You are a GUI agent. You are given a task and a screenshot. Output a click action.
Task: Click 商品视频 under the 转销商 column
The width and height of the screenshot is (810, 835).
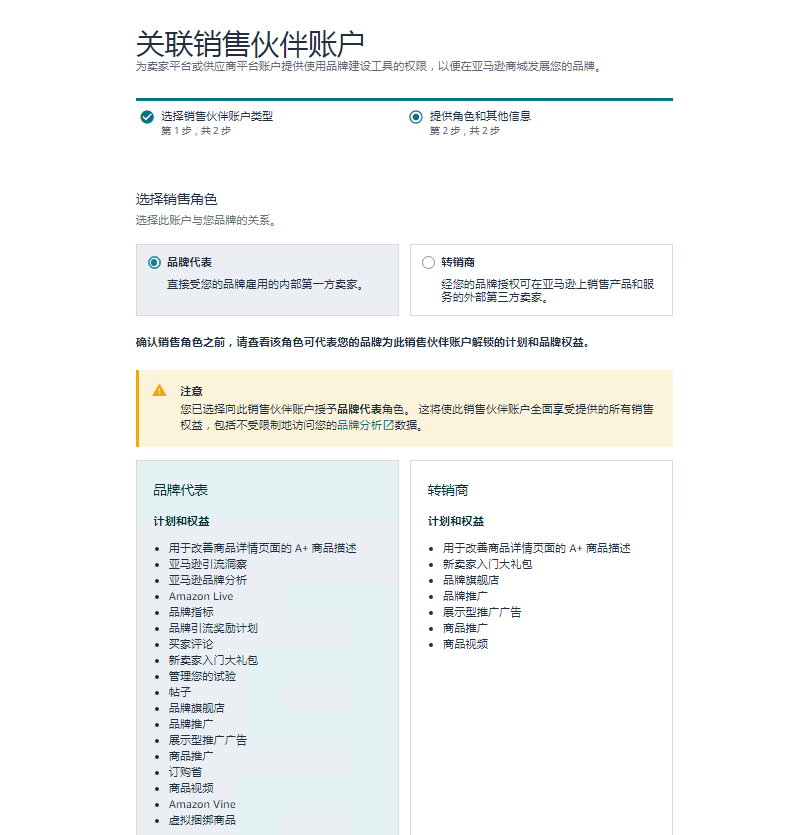[465, 644]
